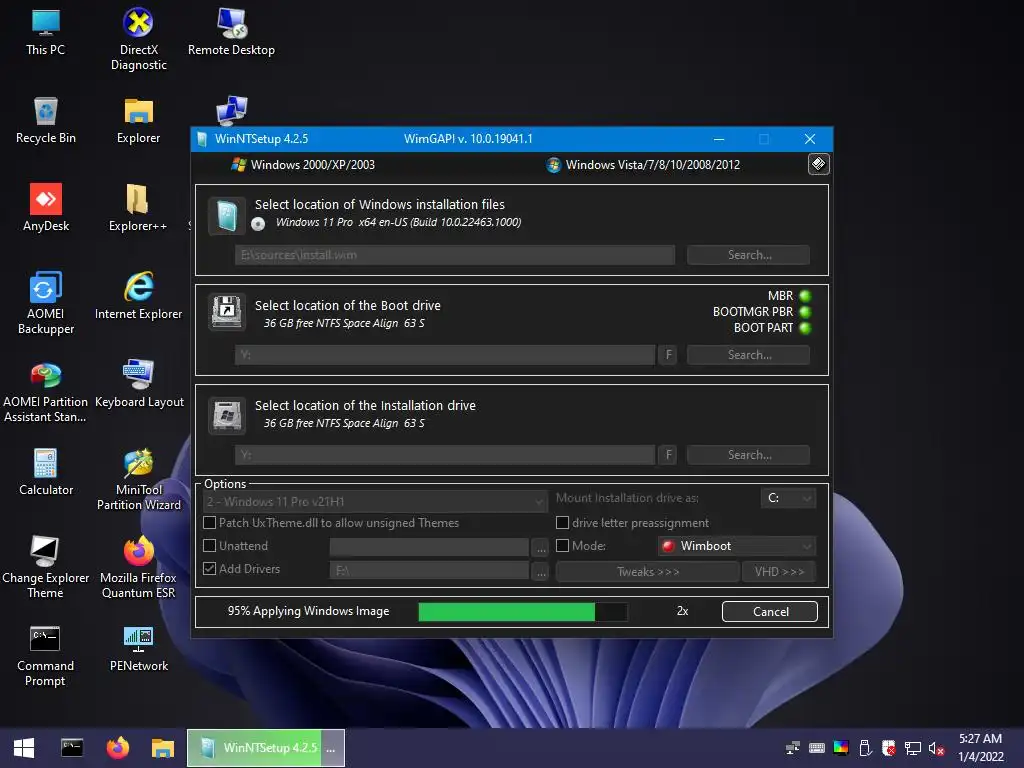This screenshot has height=768, width=1024.
Task: Click the browse button for Add Drivers path
Action: tap(541, 571)
